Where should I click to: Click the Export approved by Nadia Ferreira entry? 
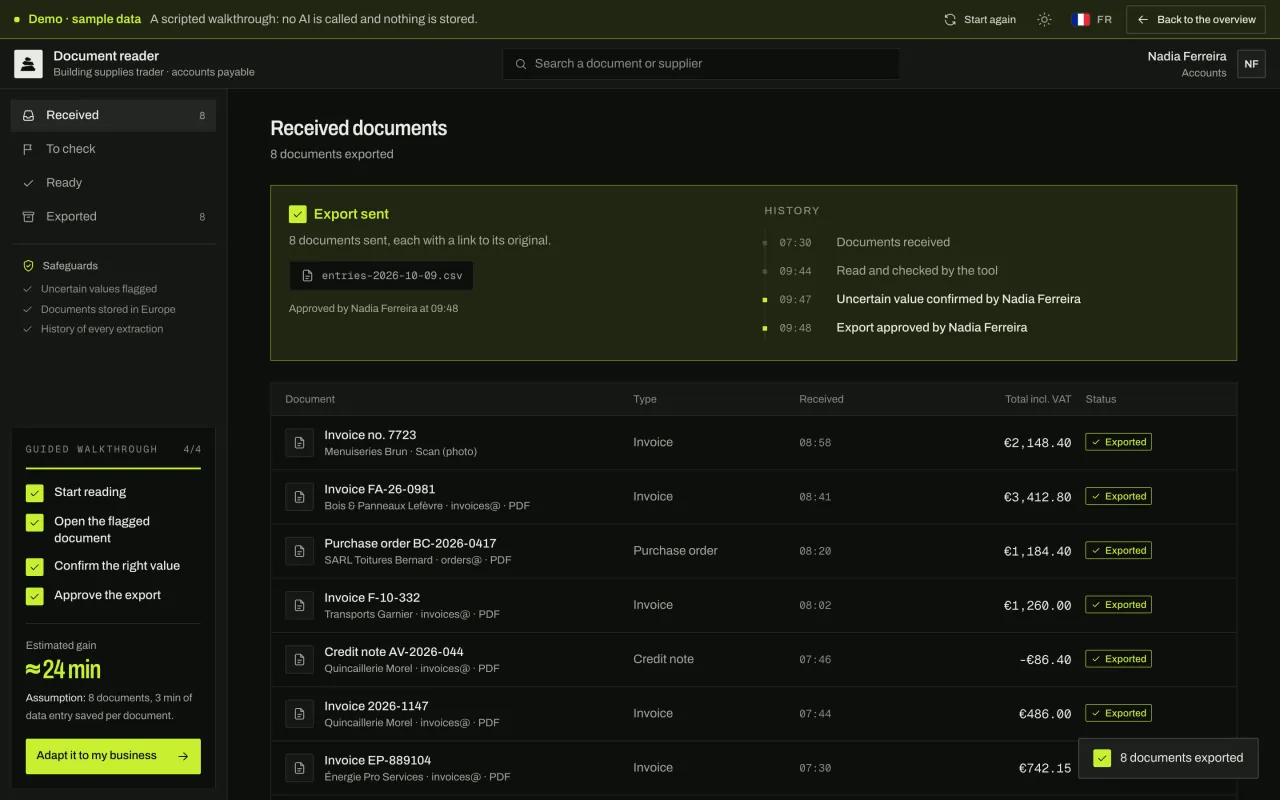pos(931,327)
